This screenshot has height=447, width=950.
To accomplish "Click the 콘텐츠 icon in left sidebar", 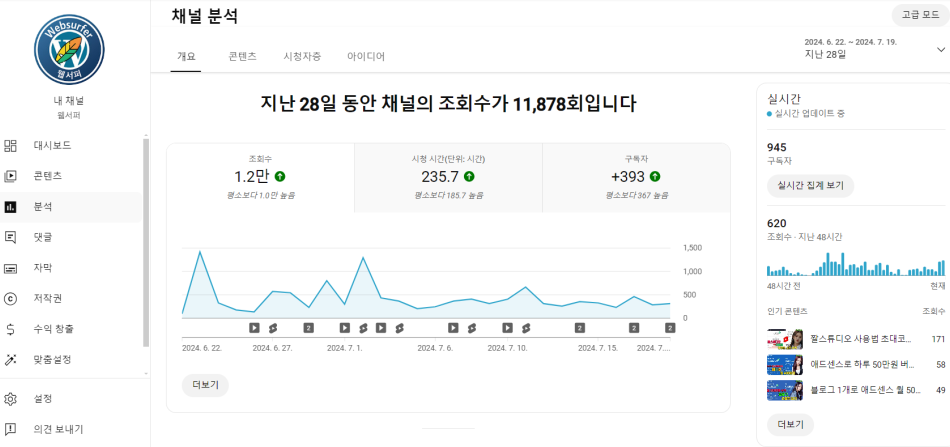I will click(11, 176).
